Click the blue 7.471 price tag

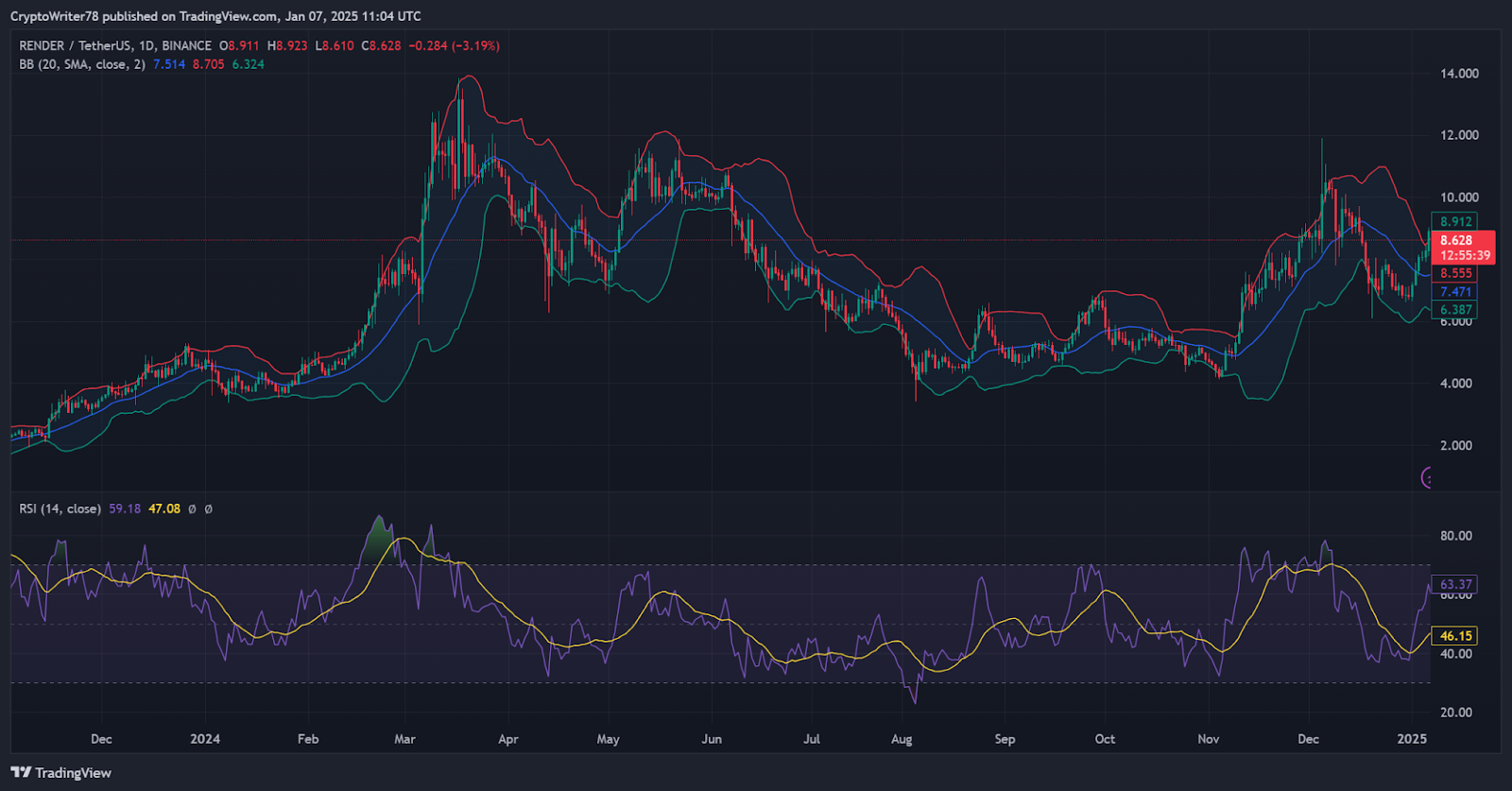[1455, 292]
